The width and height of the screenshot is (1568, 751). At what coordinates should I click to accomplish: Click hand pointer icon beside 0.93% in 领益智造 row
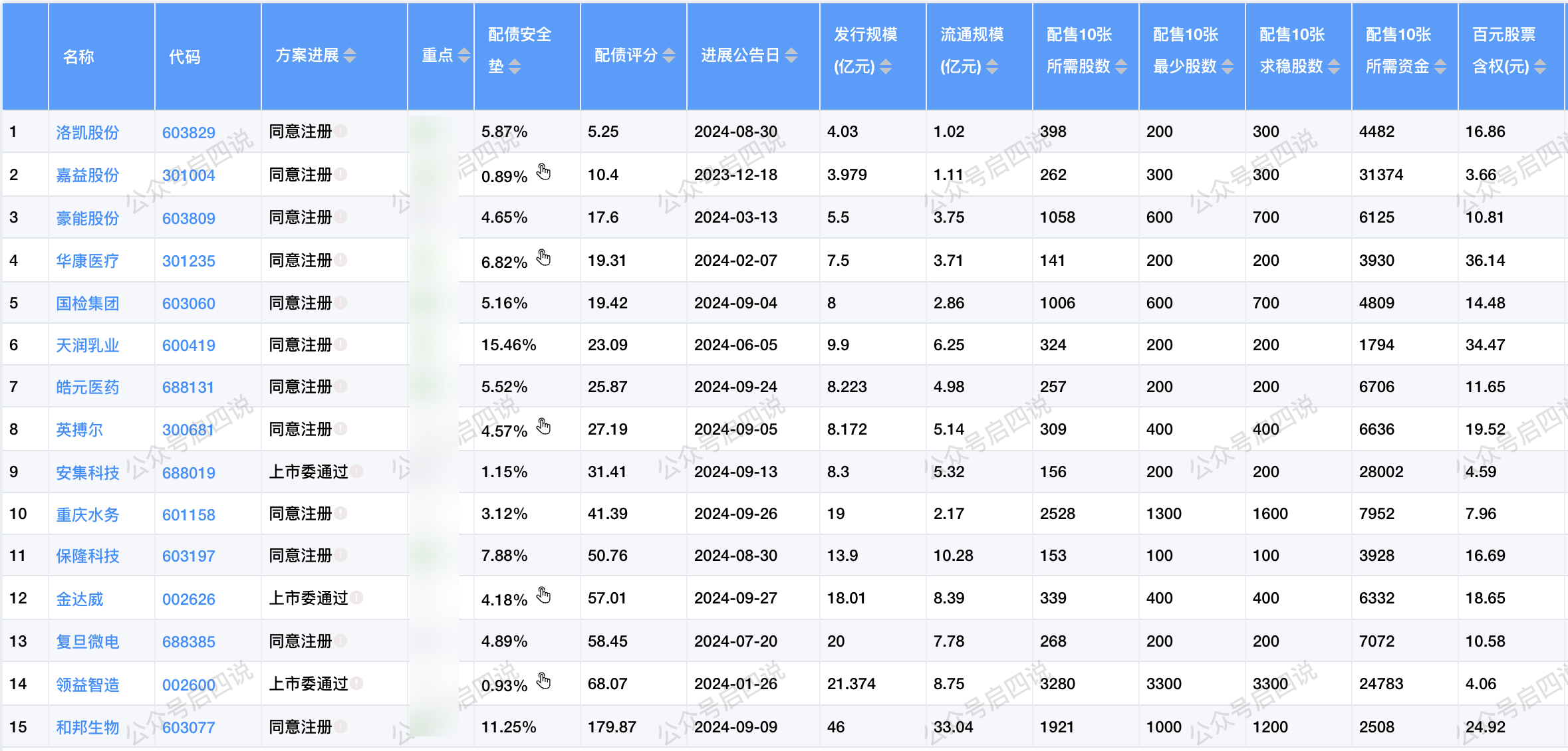pos(544,681)
